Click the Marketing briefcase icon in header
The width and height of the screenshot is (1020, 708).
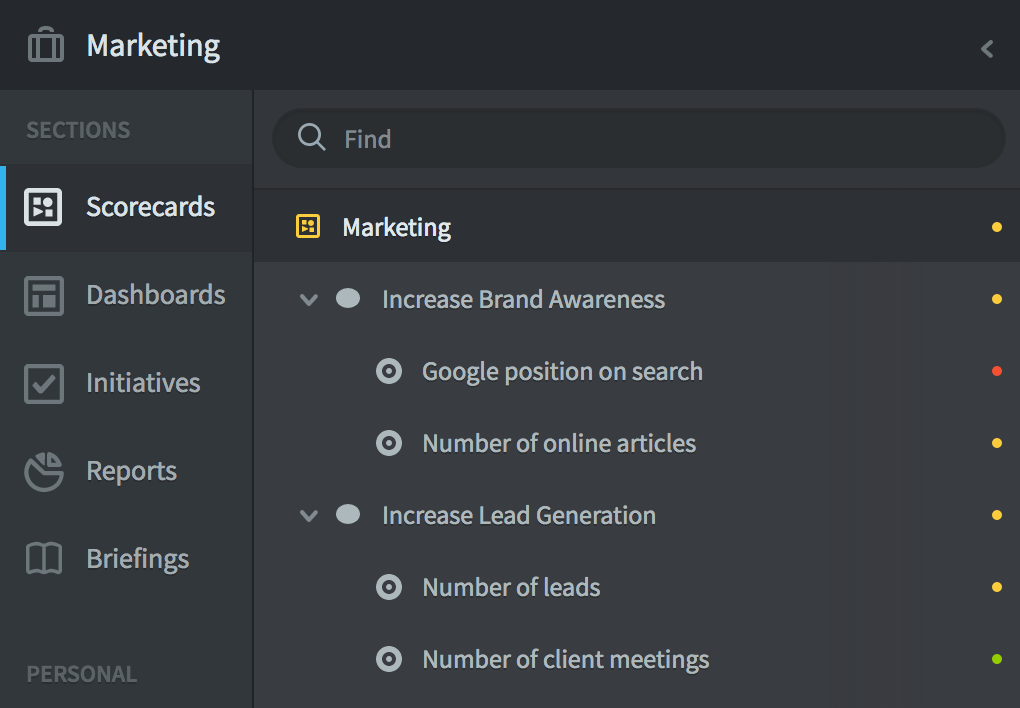point(46,46)
